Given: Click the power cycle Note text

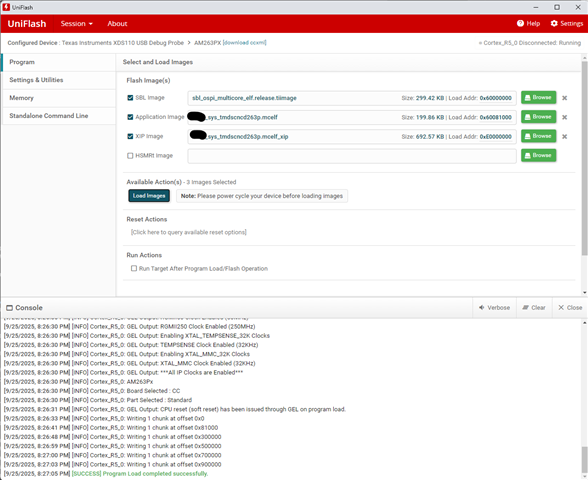Looking at the screenshot, I should point(262,196).
